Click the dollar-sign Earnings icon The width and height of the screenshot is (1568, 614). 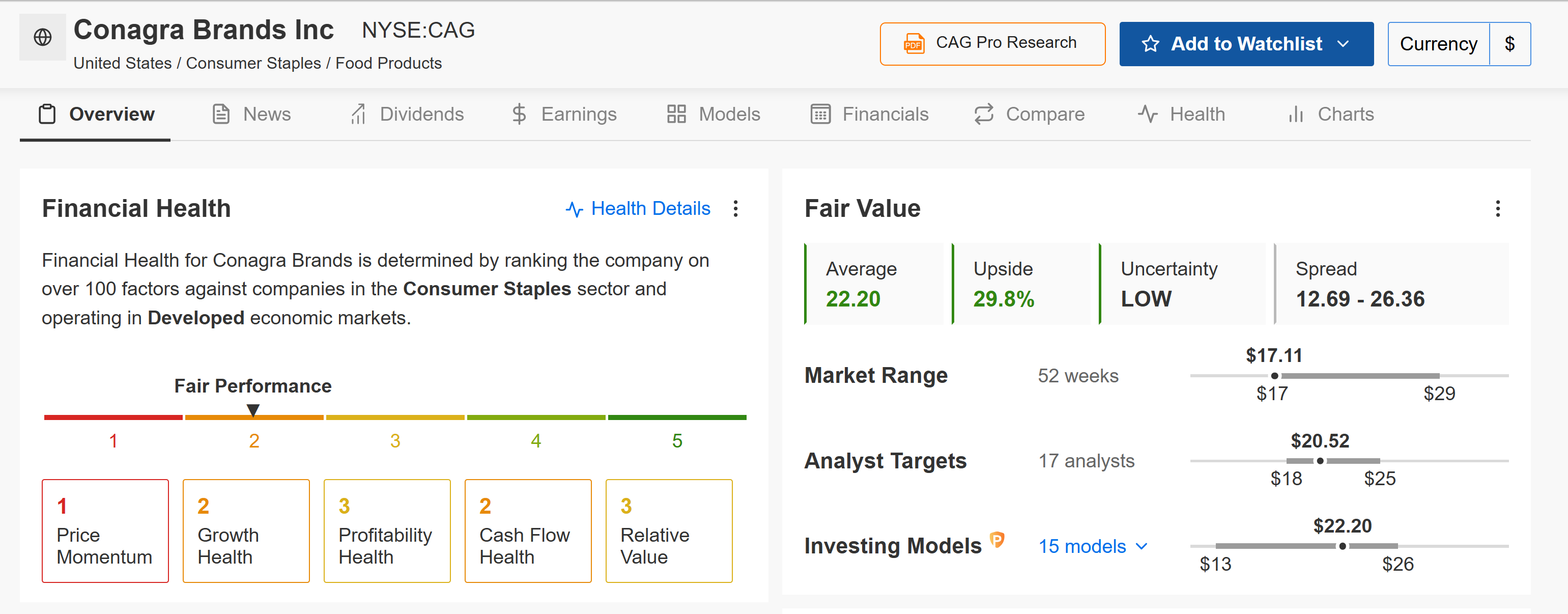519,114
